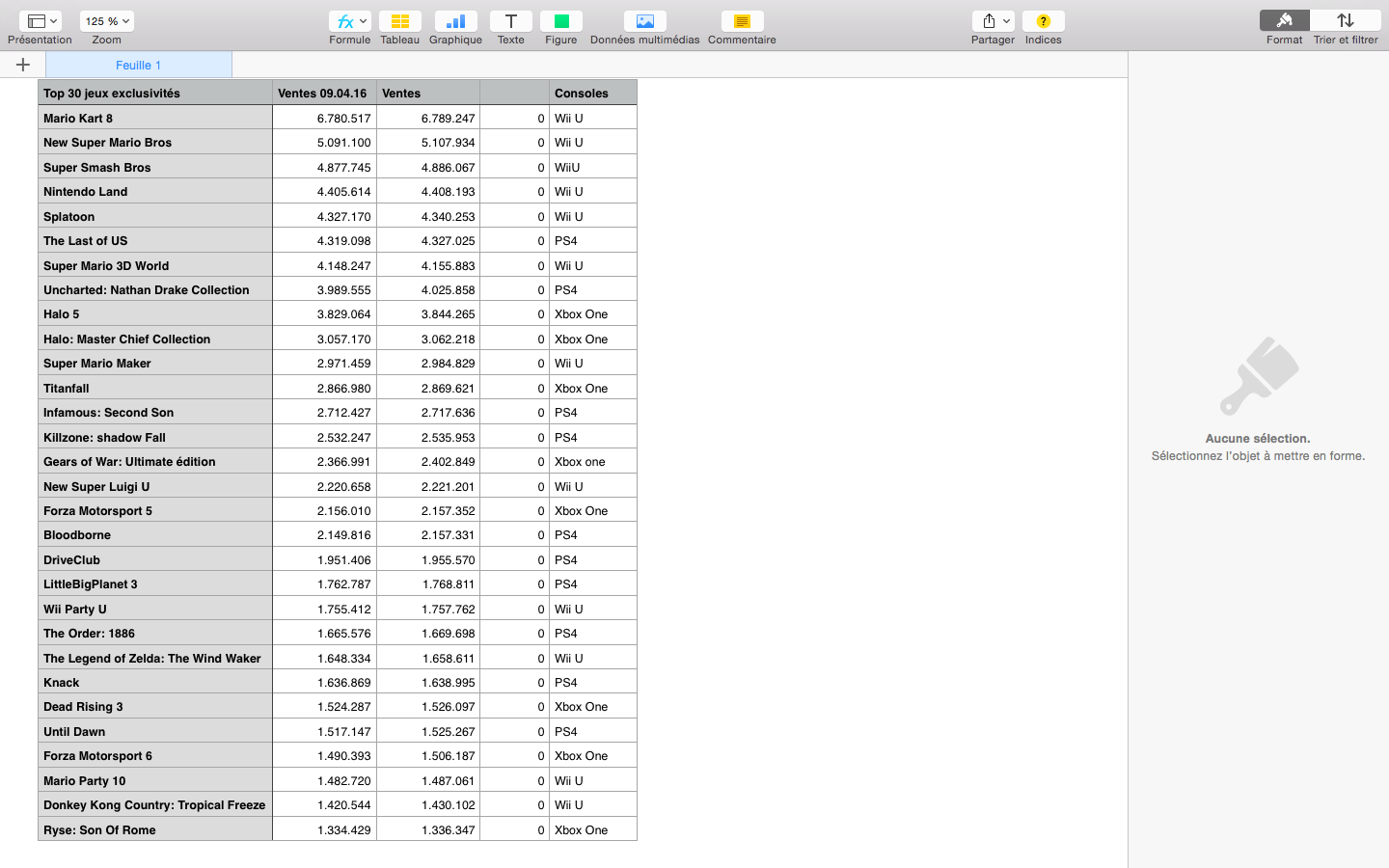Select the New Super Mario Bros cell
The height and width of the screenshot is (868, 1389).
[155, 142]
